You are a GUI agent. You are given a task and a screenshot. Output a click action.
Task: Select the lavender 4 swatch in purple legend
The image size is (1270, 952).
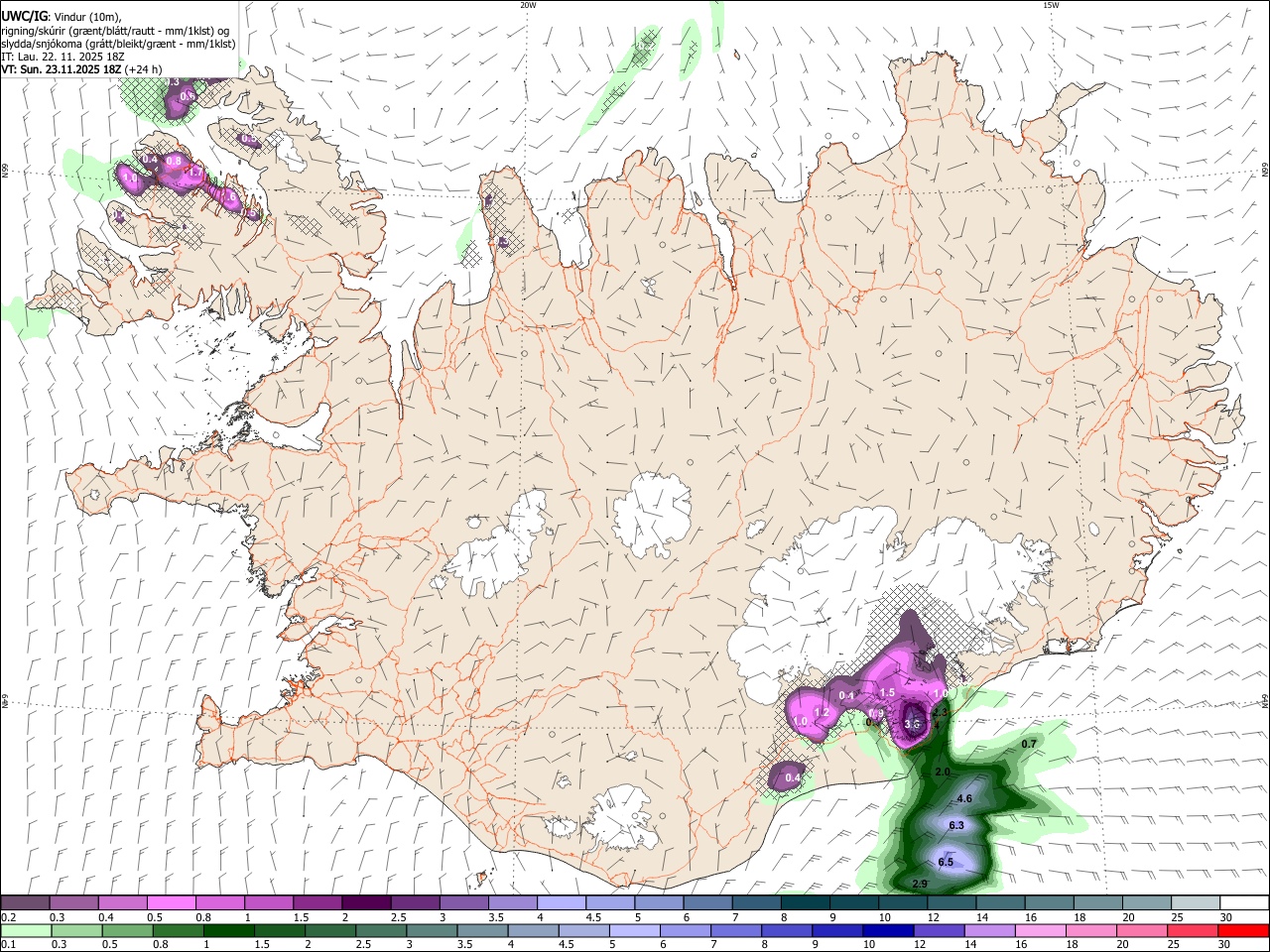coord(562,903)
